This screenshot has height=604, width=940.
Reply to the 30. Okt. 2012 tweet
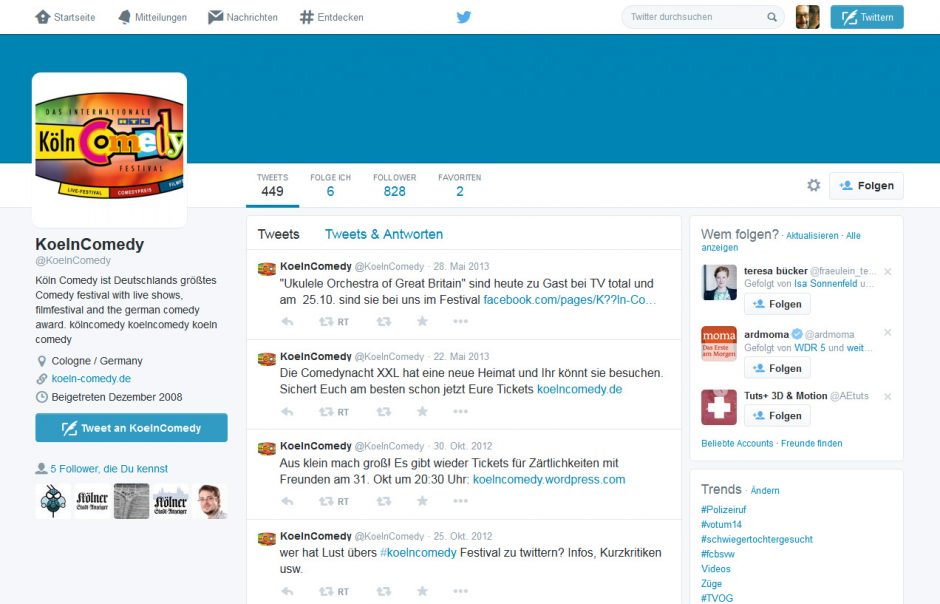pyautogui.click(x=288, y=502)
